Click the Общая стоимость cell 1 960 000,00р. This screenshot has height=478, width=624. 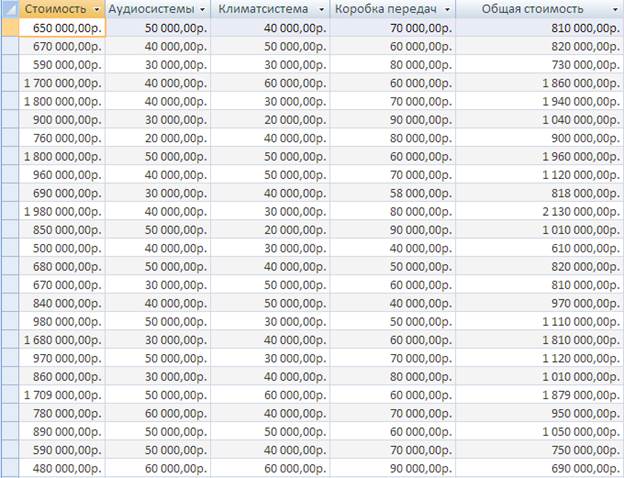(x=539, y=156)
